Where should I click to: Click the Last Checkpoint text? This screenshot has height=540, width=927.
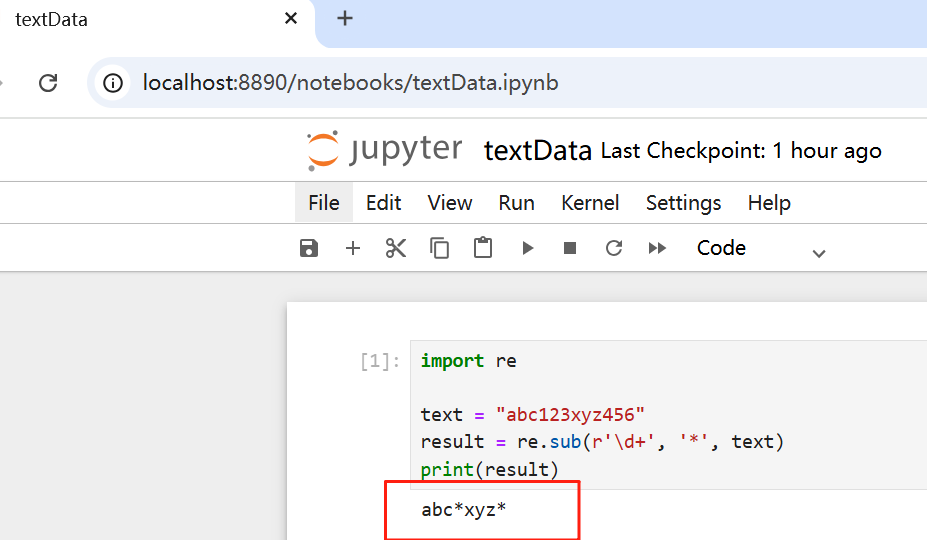click(x=741, y=151)
